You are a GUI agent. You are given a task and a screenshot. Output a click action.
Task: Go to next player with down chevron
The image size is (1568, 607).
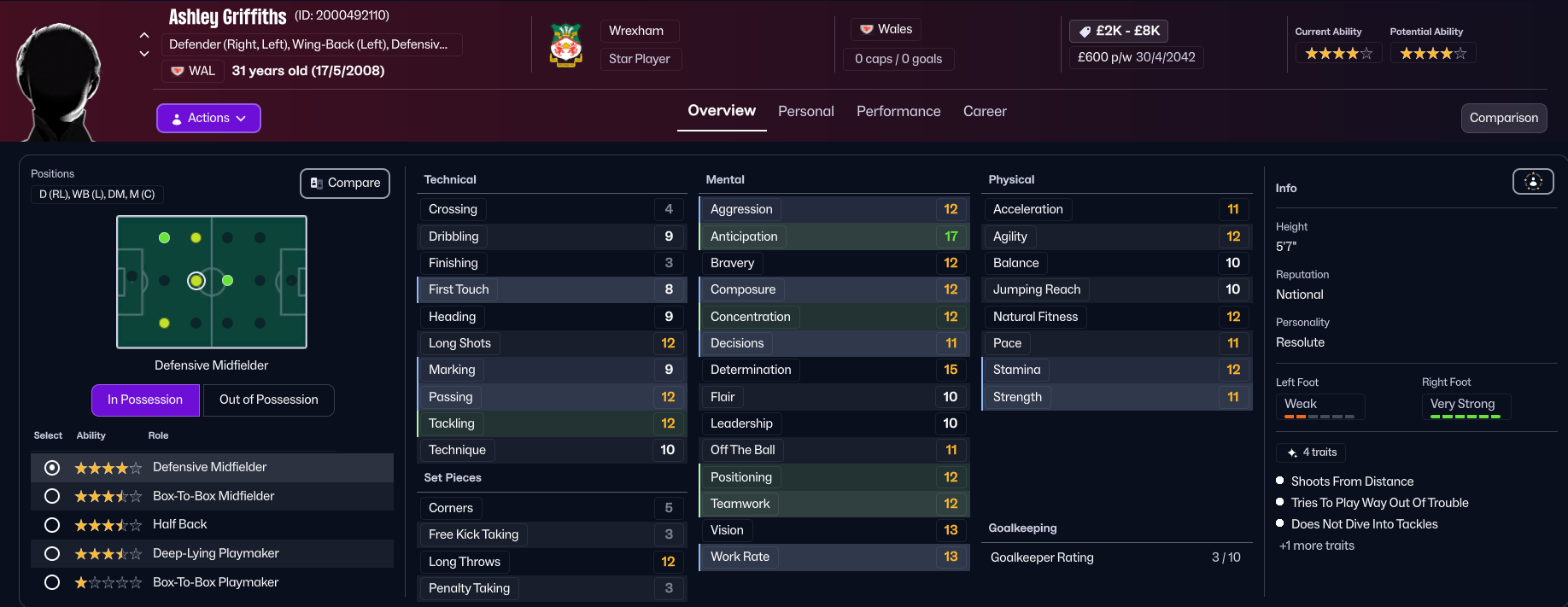click(x=144, y=54)
